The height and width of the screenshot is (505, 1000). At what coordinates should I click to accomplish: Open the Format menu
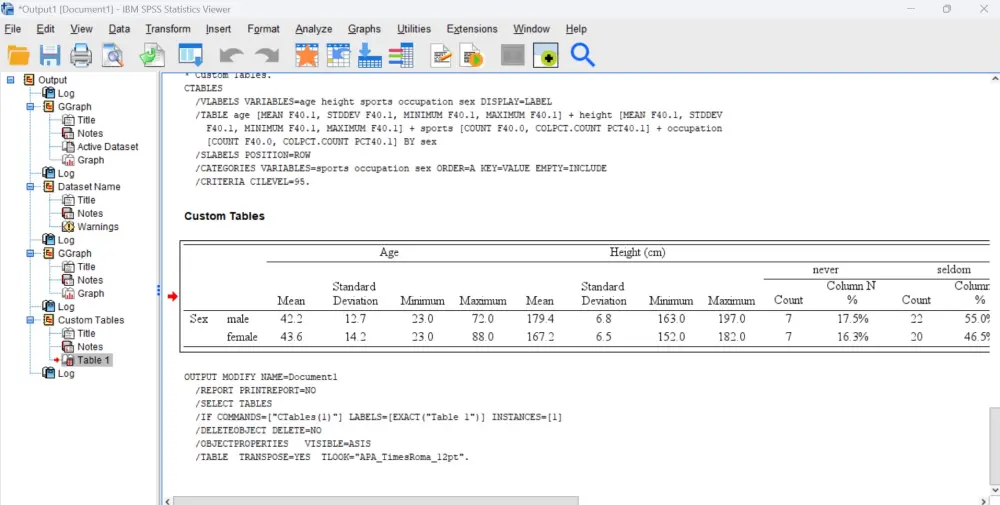[x=263, y=29]
